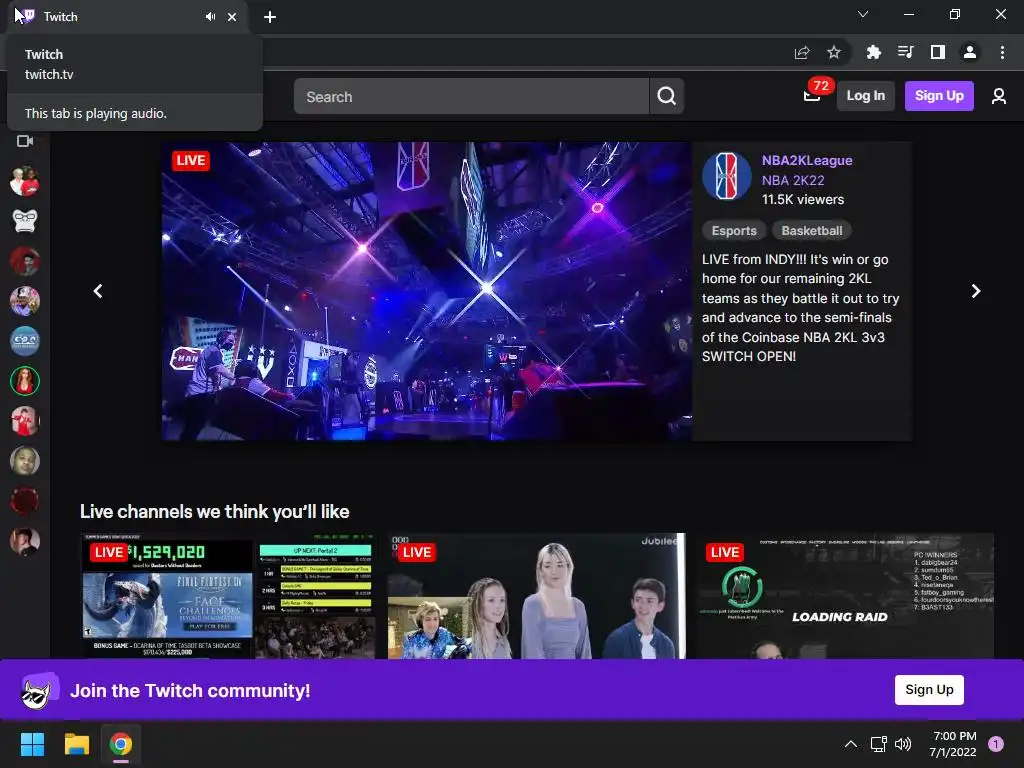1024x768 pixels.
Task: Open the third sidebar channel avatar, red background
Action: [x=25, y=261]
